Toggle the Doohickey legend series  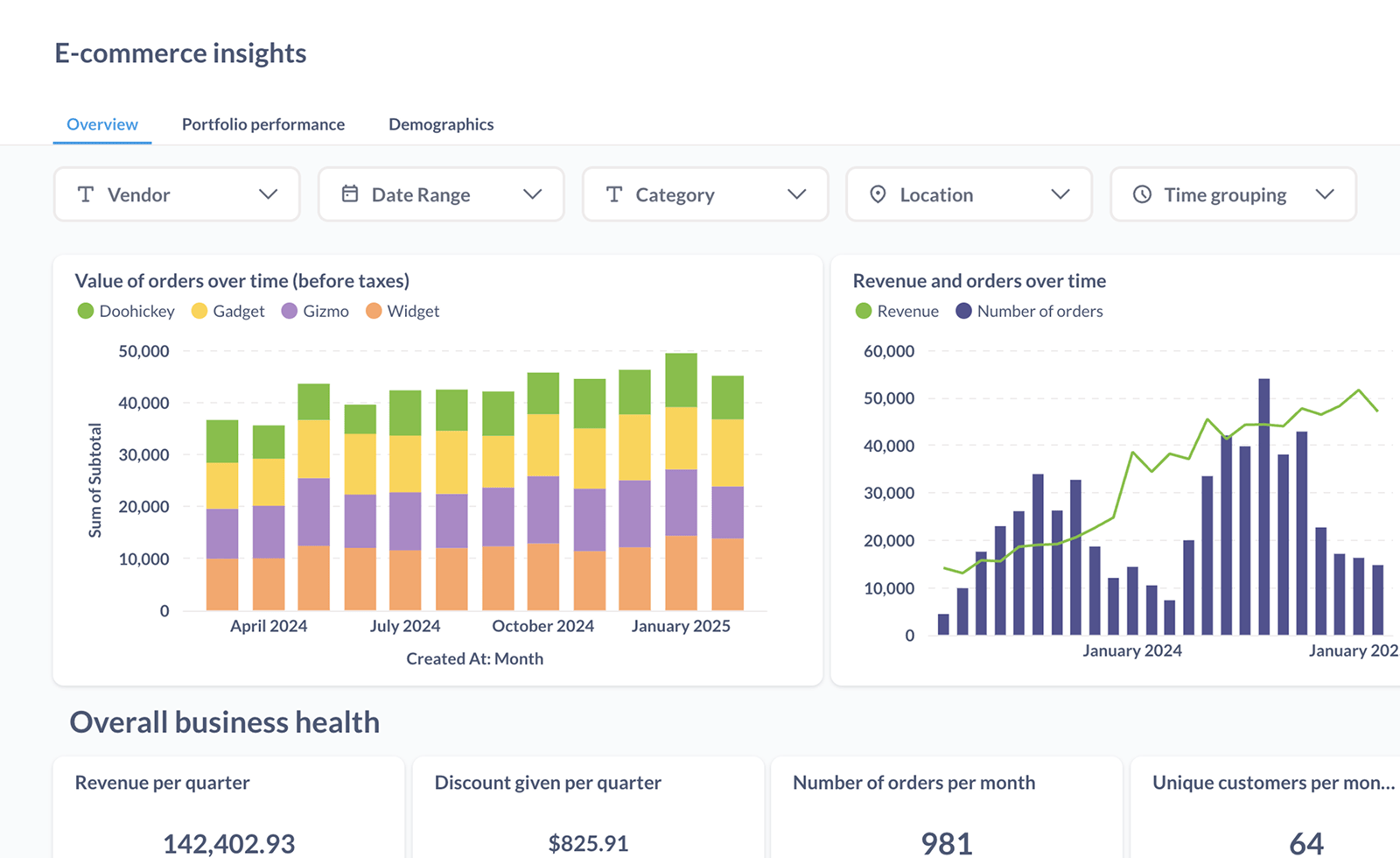(x=126, y=311)
